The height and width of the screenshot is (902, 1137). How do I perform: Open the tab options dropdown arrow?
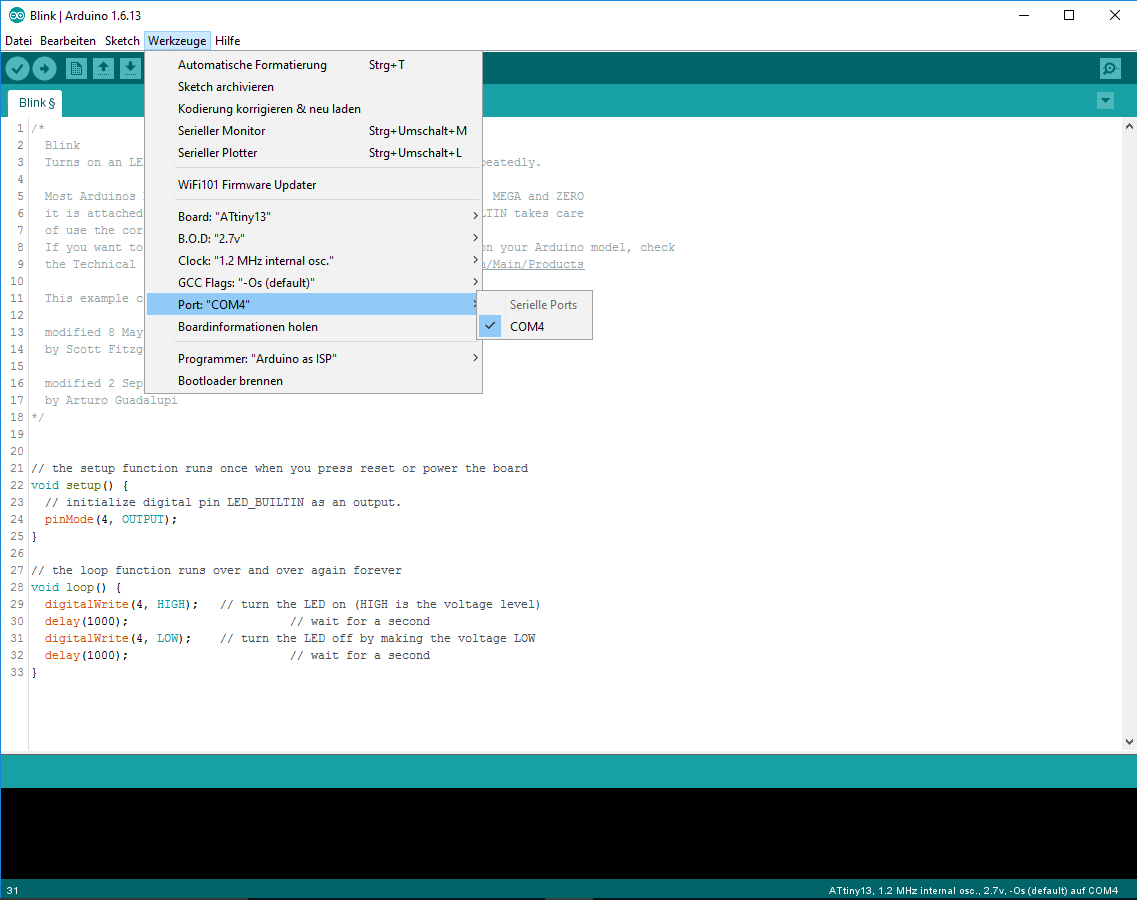(1105, 101)
